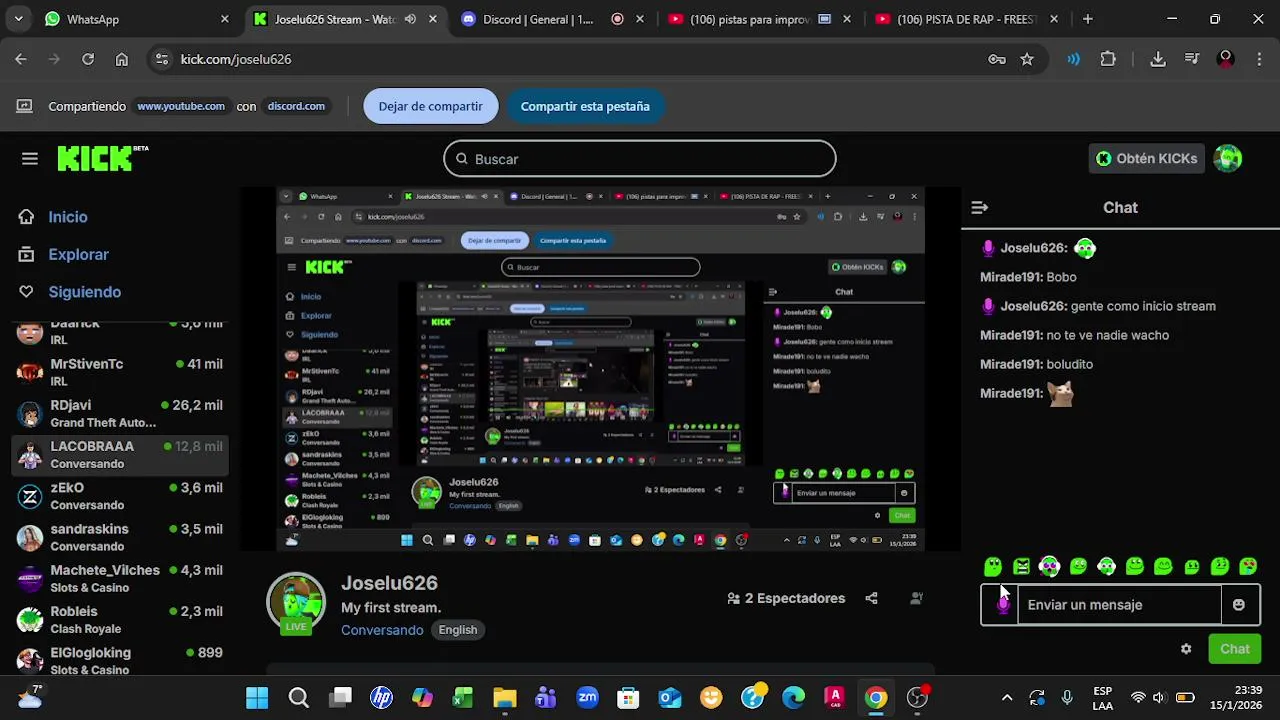Close the WhatsApp tab

pyautogui.click(x=224, y=19)
